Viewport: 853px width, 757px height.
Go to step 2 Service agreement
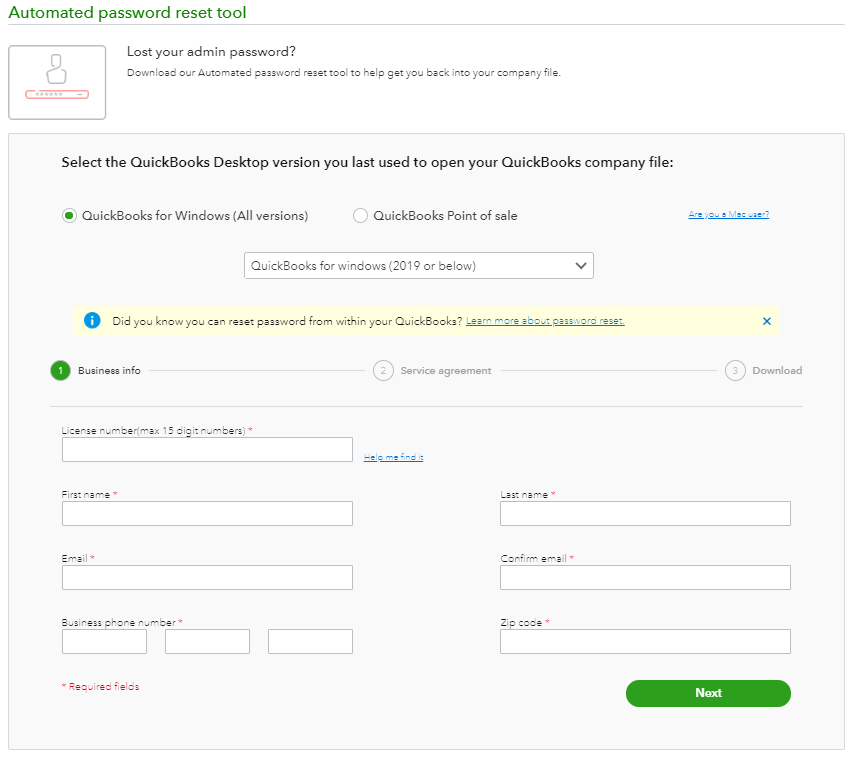coord(383,370)
